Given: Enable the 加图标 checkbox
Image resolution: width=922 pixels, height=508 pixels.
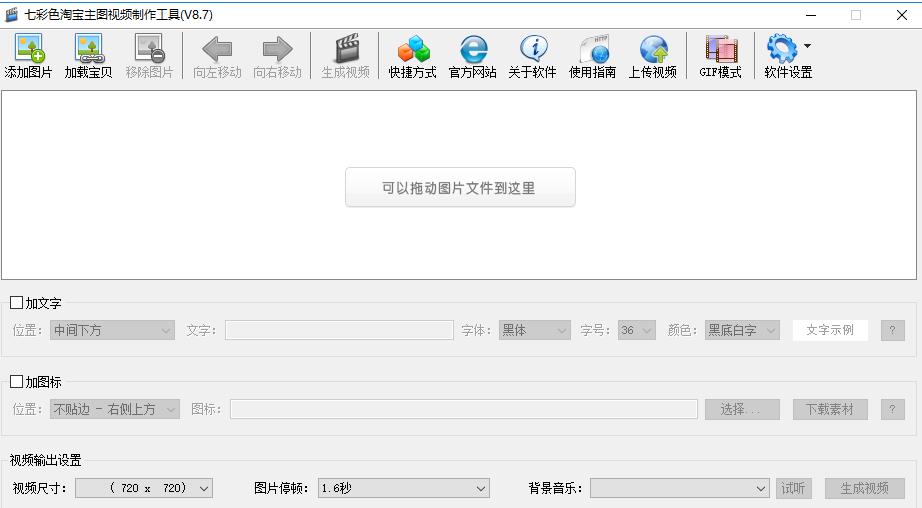Looking at the screenshot, I should 16,382.
